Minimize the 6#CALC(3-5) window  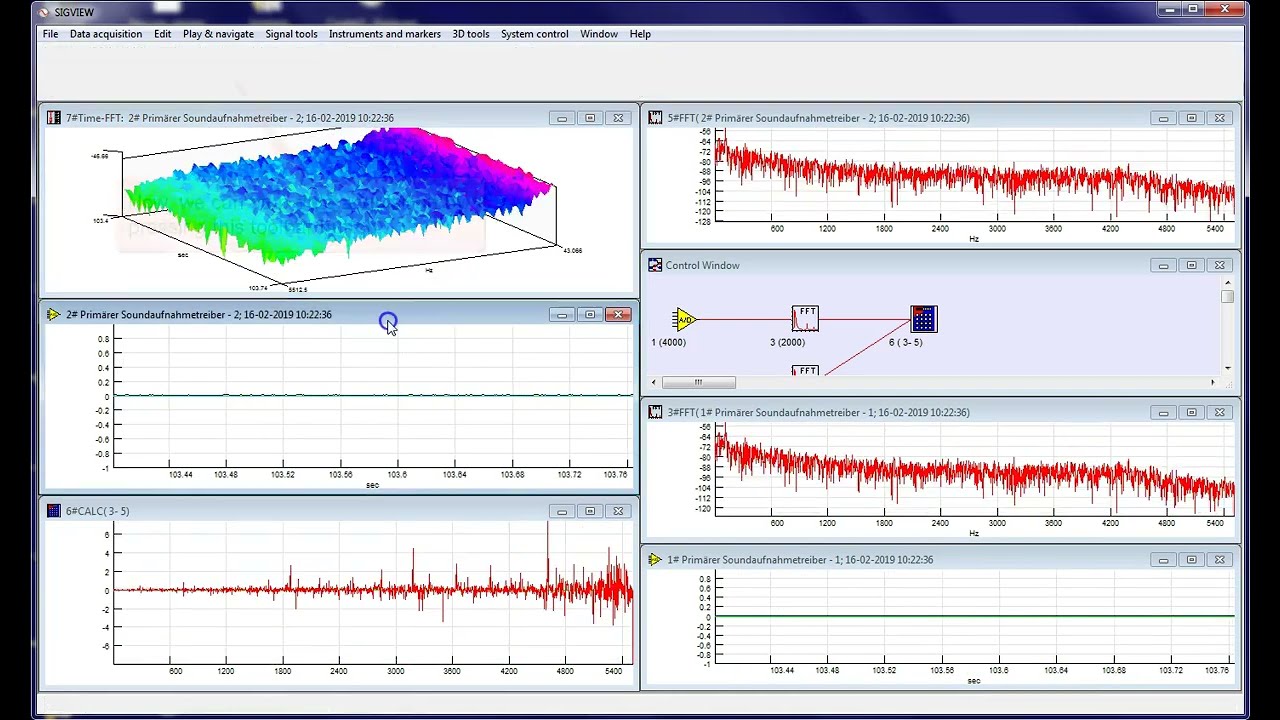(562, 511)
